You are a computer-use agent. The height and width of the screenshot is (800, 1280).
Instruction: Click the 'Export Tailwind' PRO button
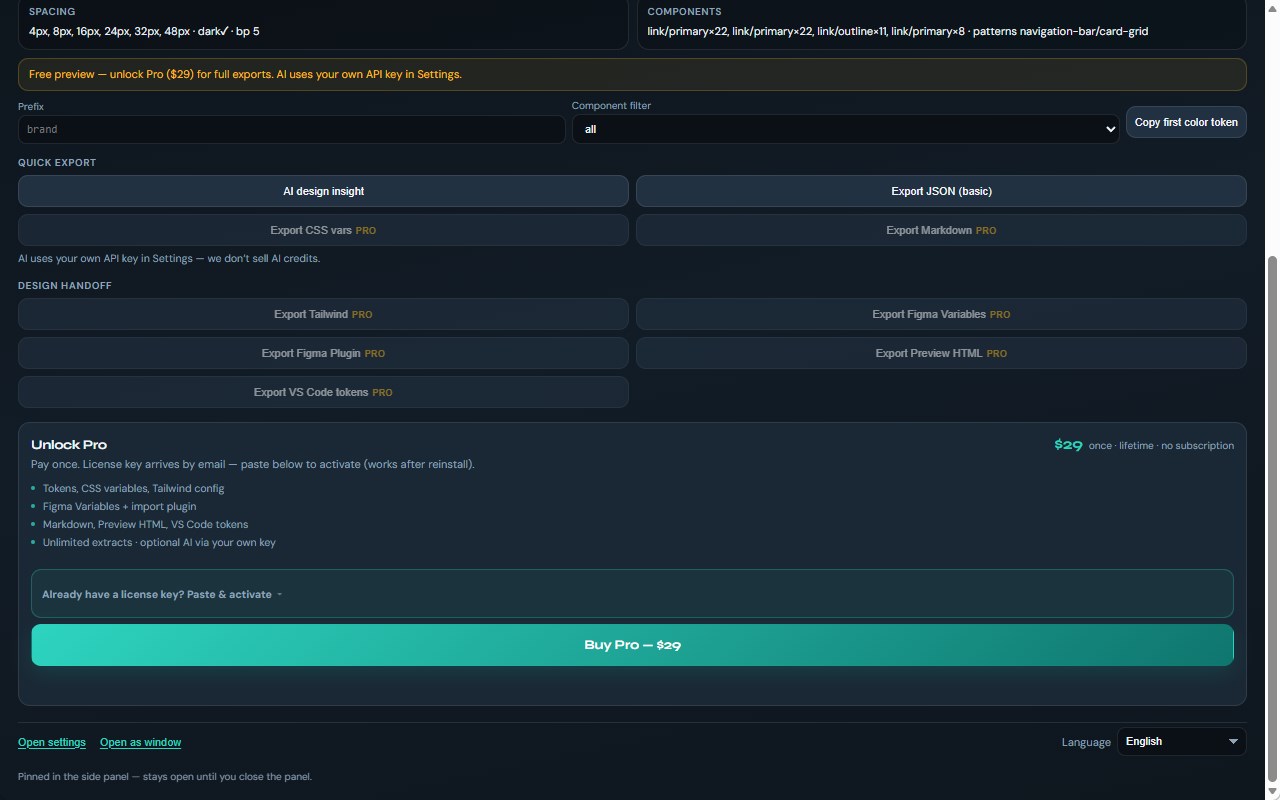click(x=323, y=314)
